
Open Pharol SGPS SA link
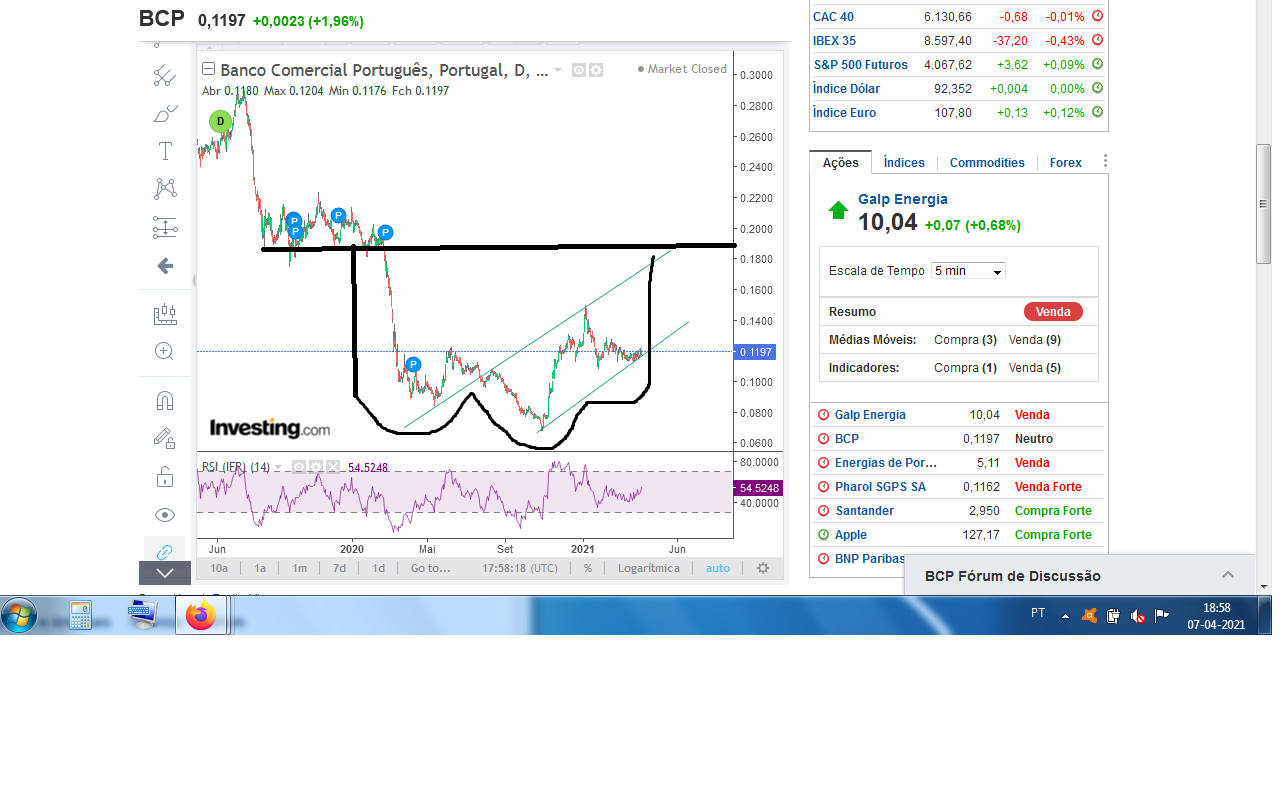click(x=880, y=487)
